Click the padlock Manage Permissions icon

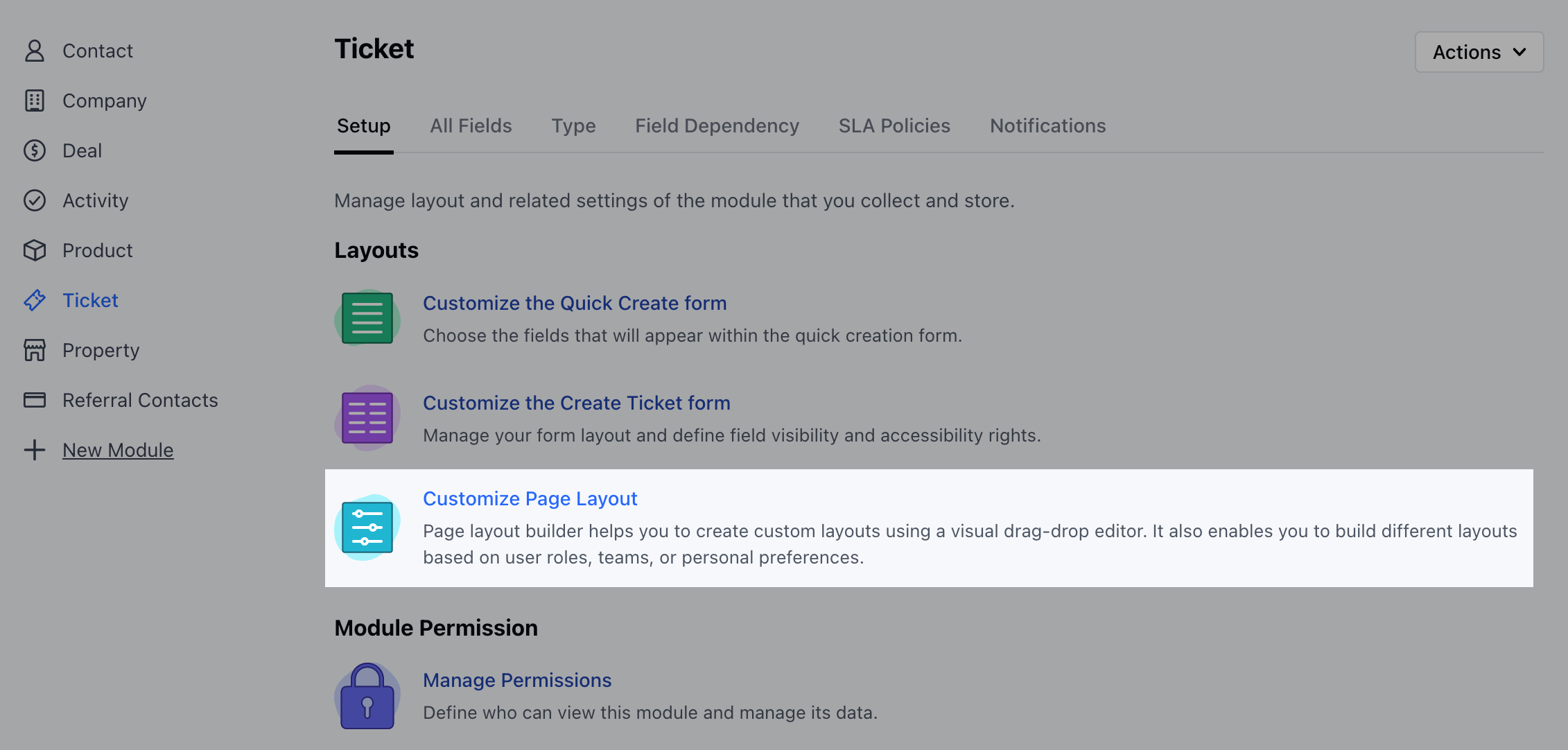click(367, 696)
